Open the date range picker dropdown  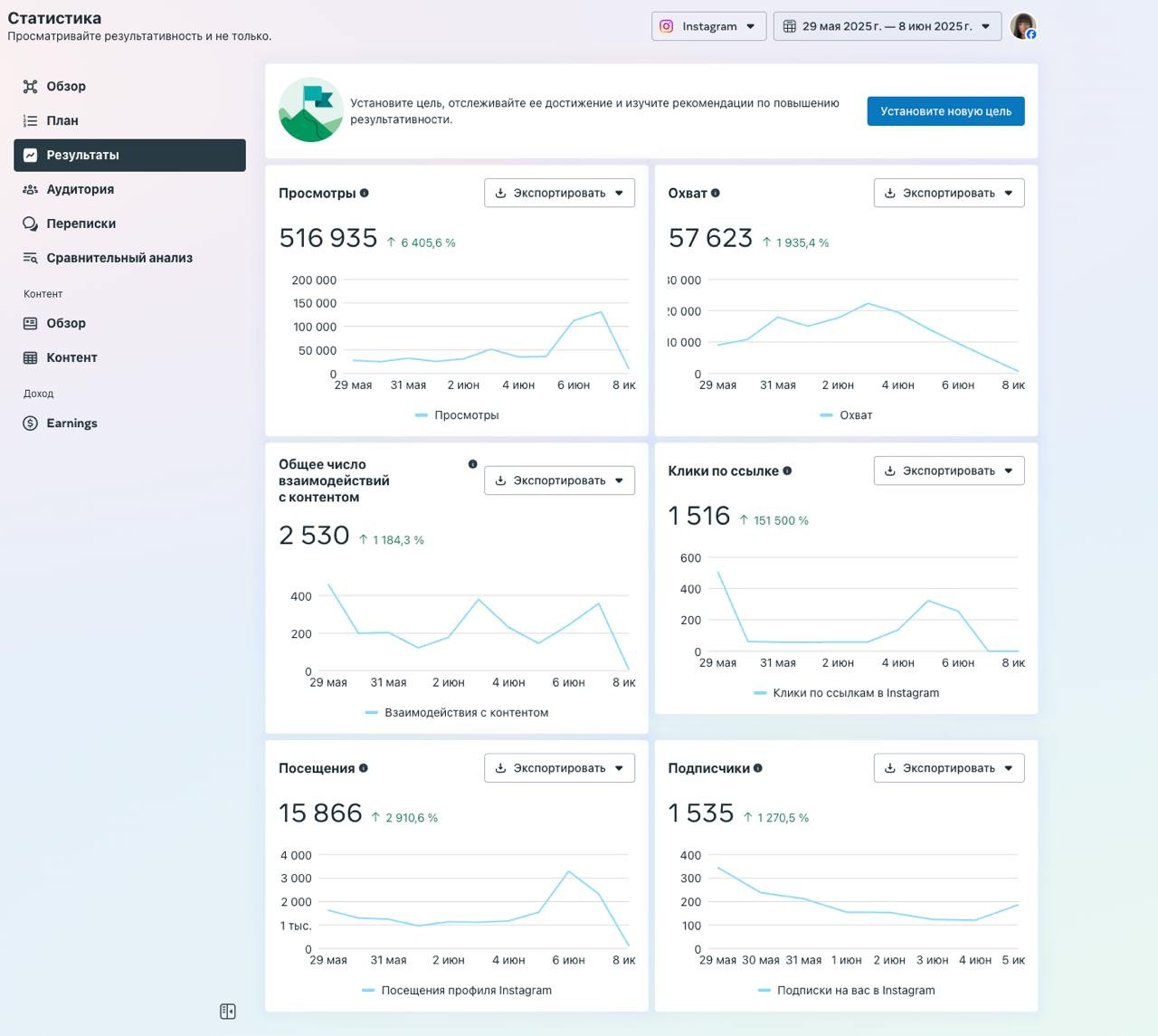click(887, 26)
